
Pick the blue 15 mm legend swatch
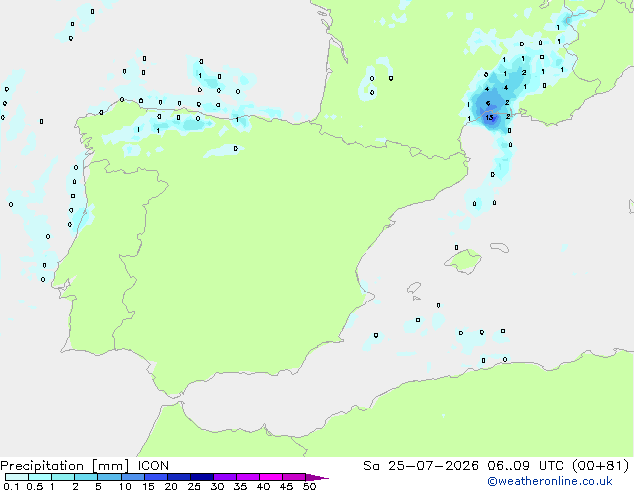pos(156,477)
